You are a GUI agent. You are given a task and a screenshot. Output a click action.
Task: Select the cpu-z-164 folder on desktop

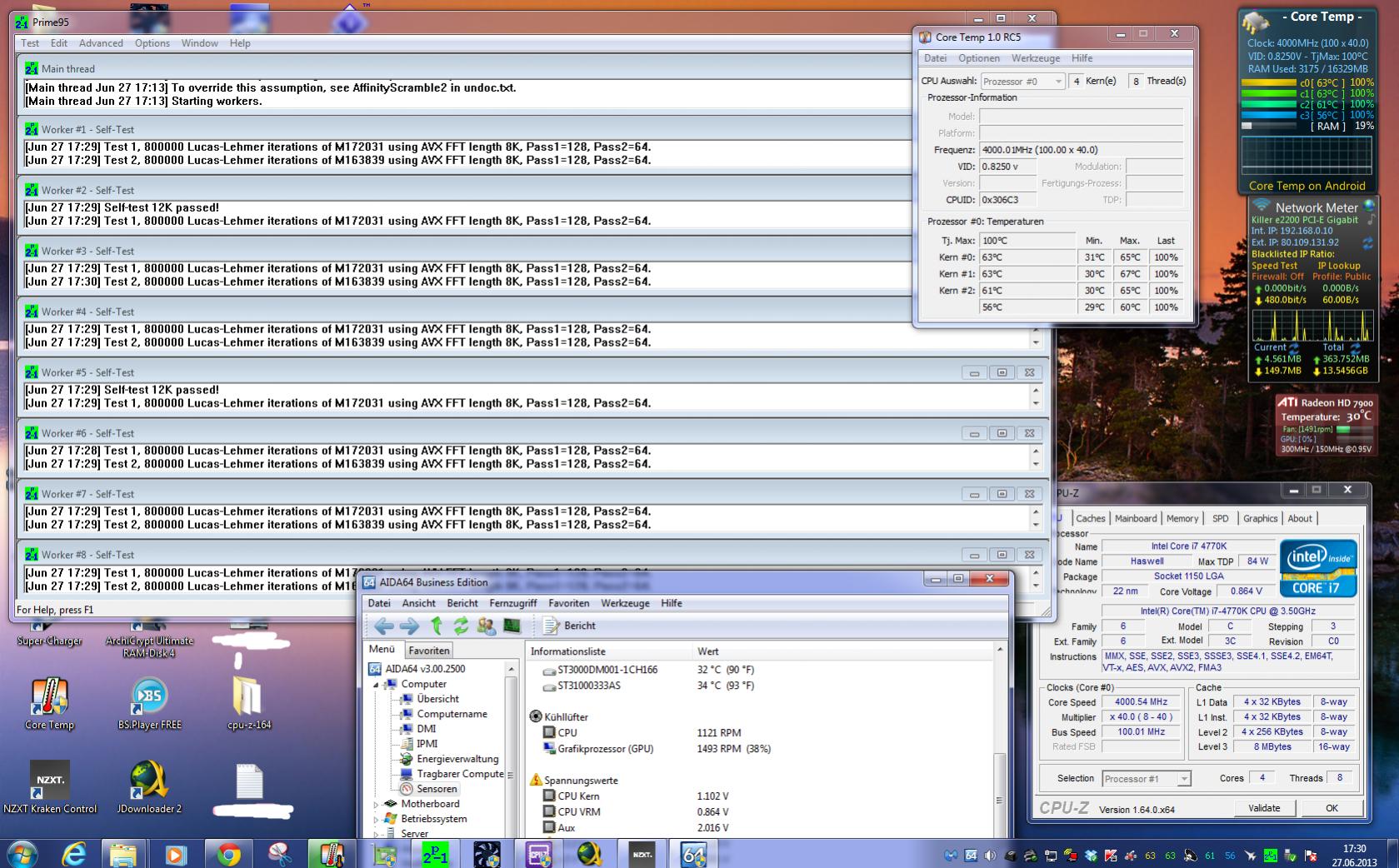tap(249, 704)
